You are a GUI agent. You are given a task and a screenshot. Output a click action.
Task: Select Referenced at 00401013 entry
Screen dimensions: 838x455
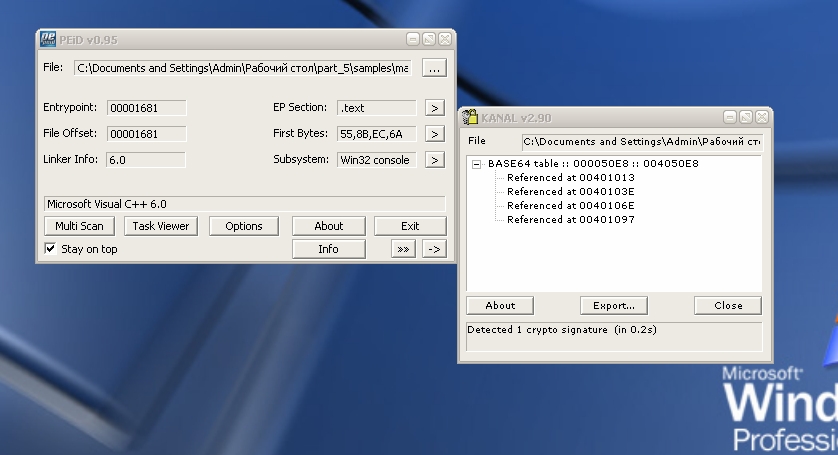(570, 177)
